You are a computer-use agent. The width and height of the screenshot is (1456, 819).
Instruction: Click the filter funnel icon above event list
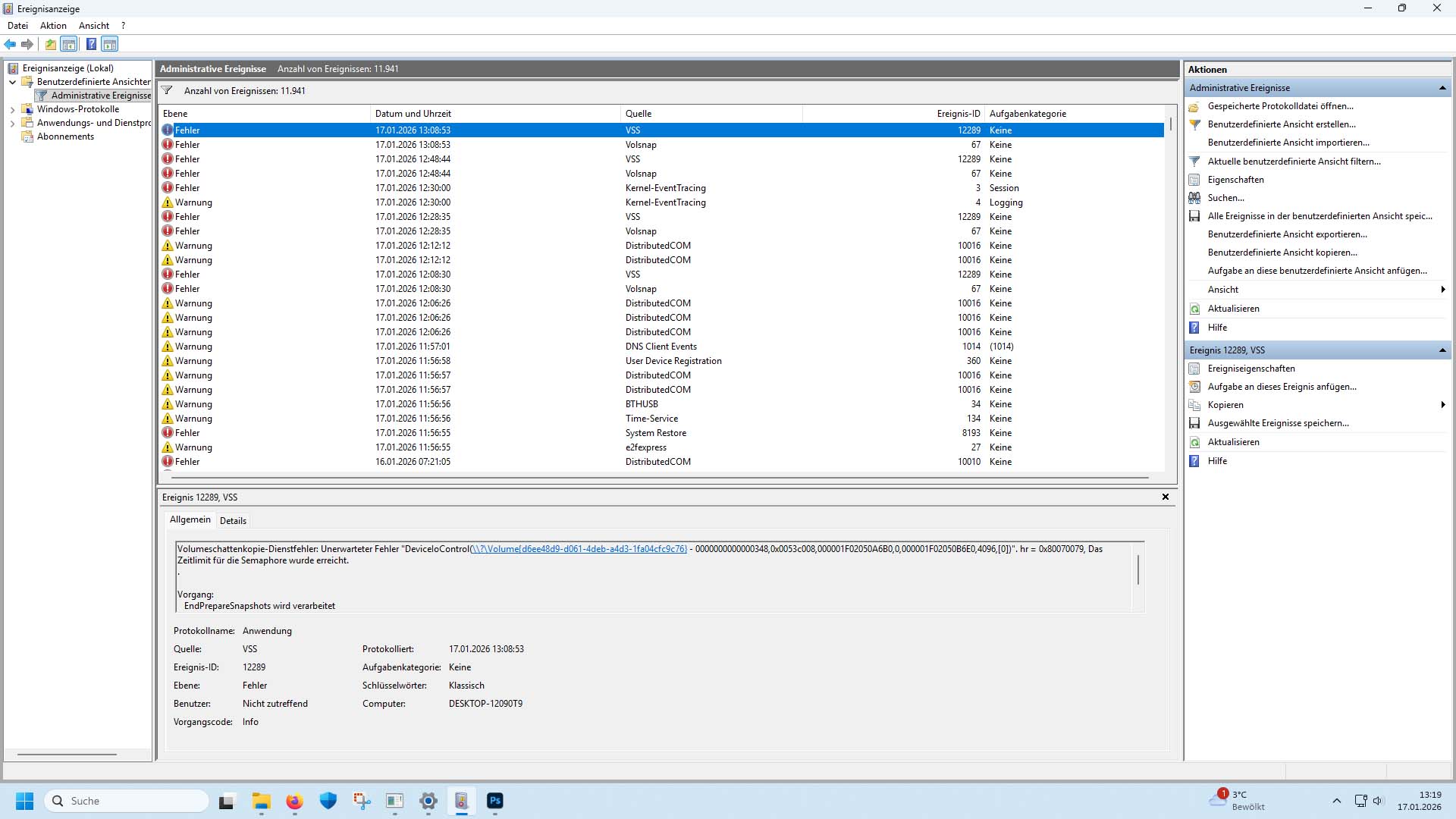(167, 90)
